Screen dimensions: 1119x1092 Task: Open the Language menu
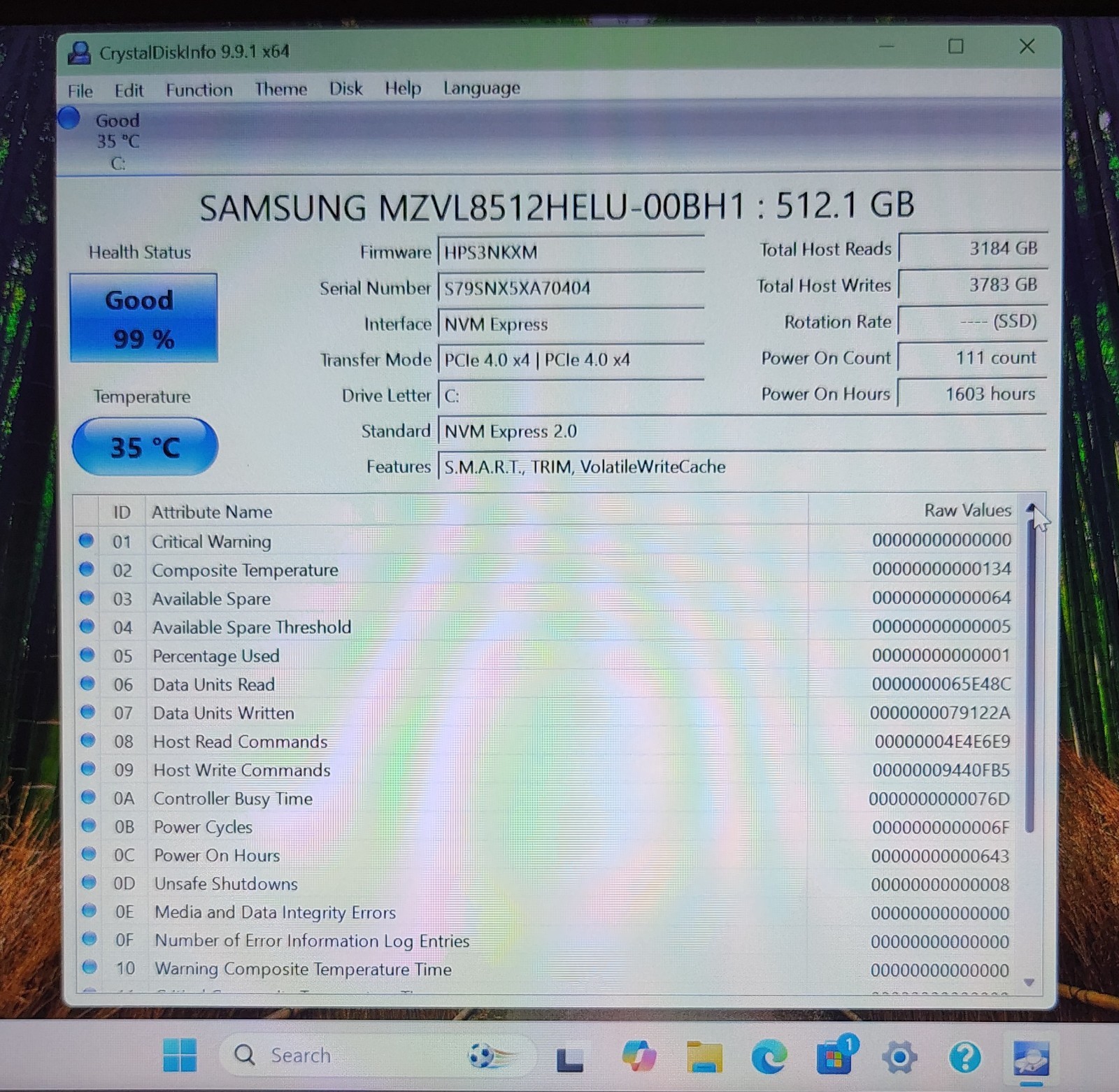coord(481,88)
